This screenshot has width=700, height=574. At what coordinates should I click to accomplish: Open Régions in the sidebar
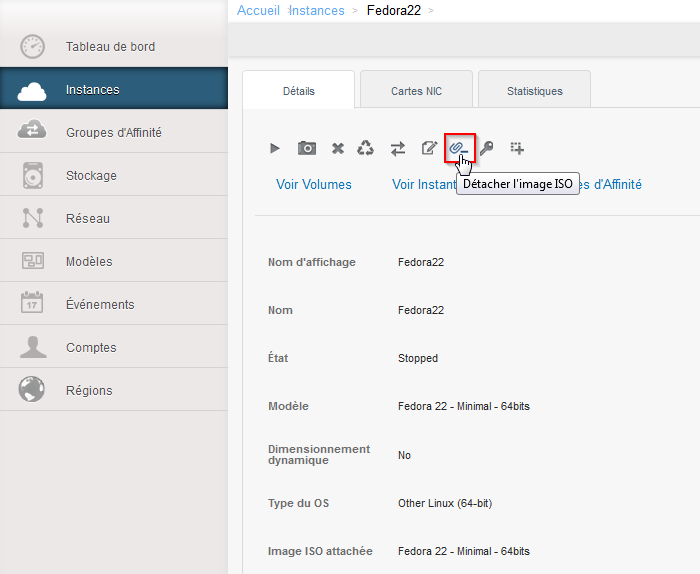point(89,391)
